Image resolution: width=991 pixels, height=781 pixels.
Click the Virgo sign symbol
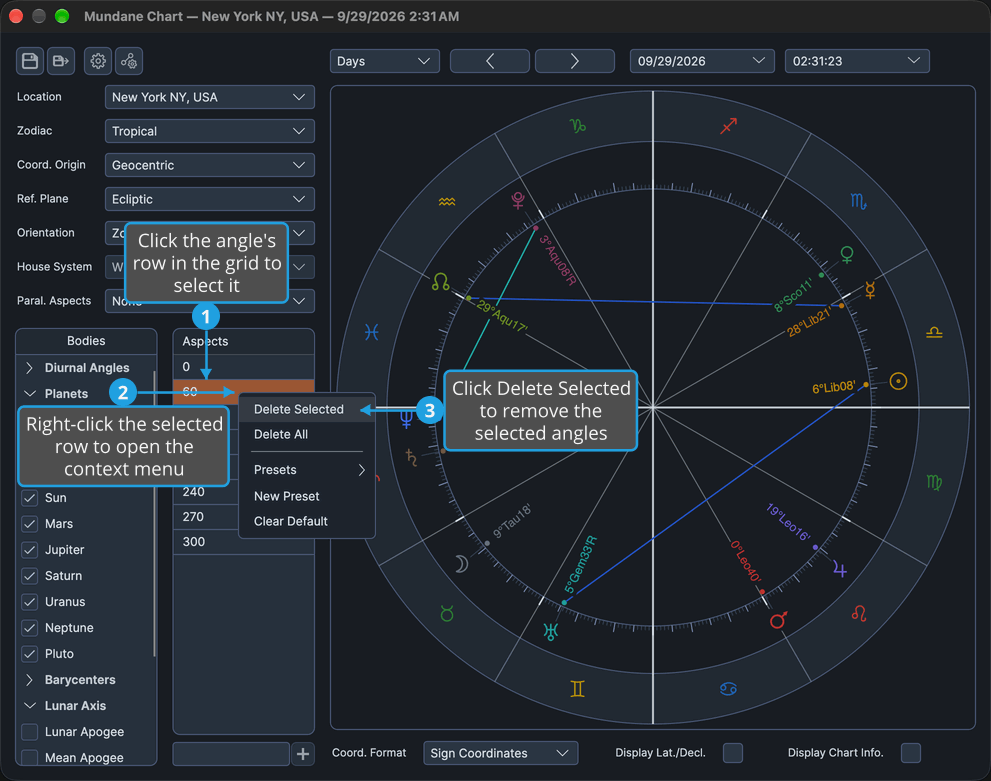click(934, 483)
